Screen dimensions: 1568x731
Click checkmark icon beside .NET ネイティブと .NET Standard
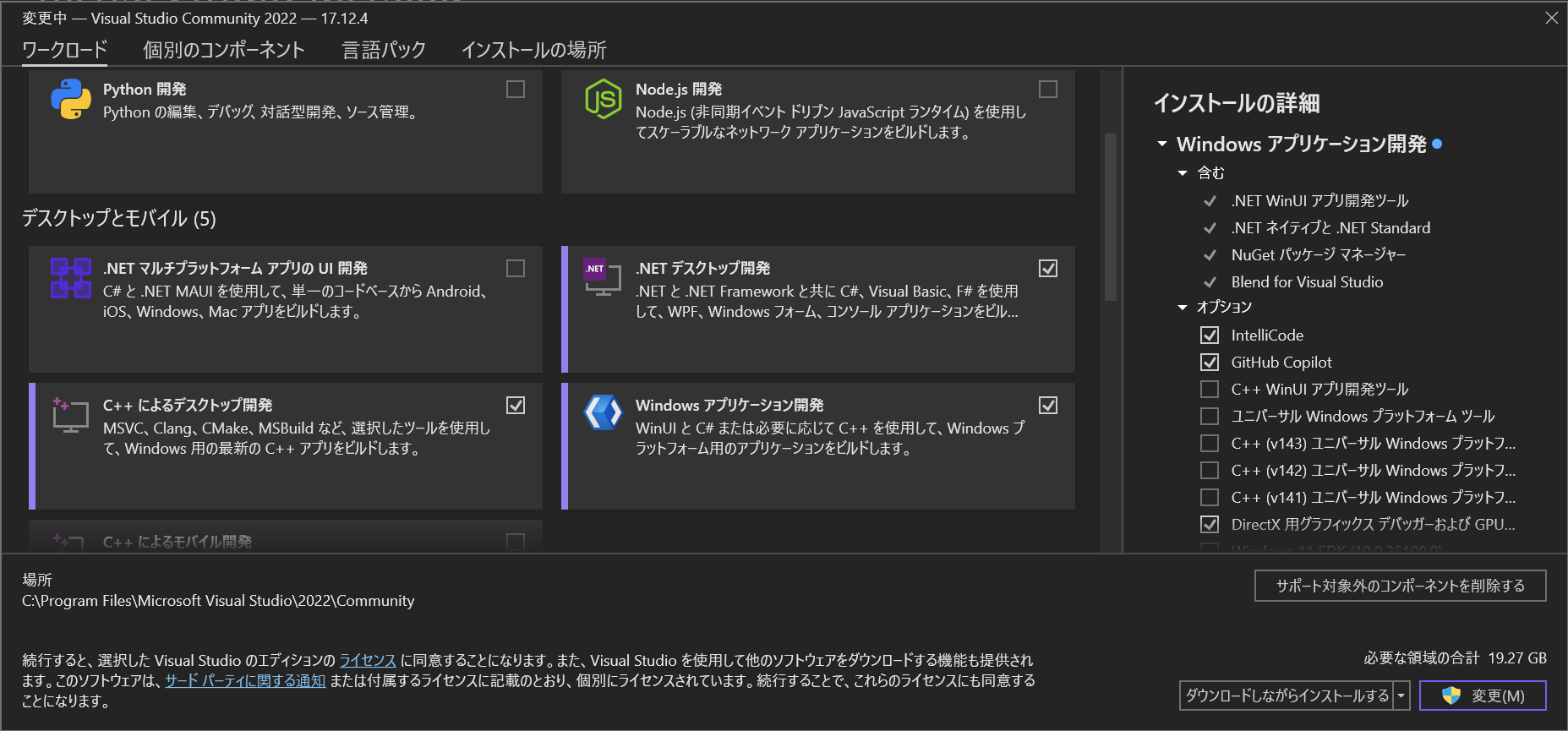pyautogui.click(x=1210, y=228)
